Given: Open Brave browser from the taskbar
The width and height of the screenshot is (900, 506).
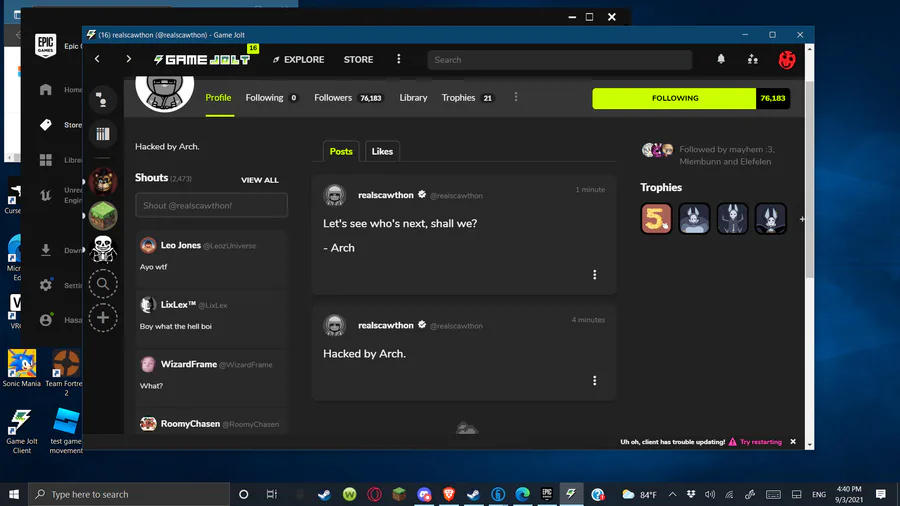Looking at the screenshot, I should [449, 494].
